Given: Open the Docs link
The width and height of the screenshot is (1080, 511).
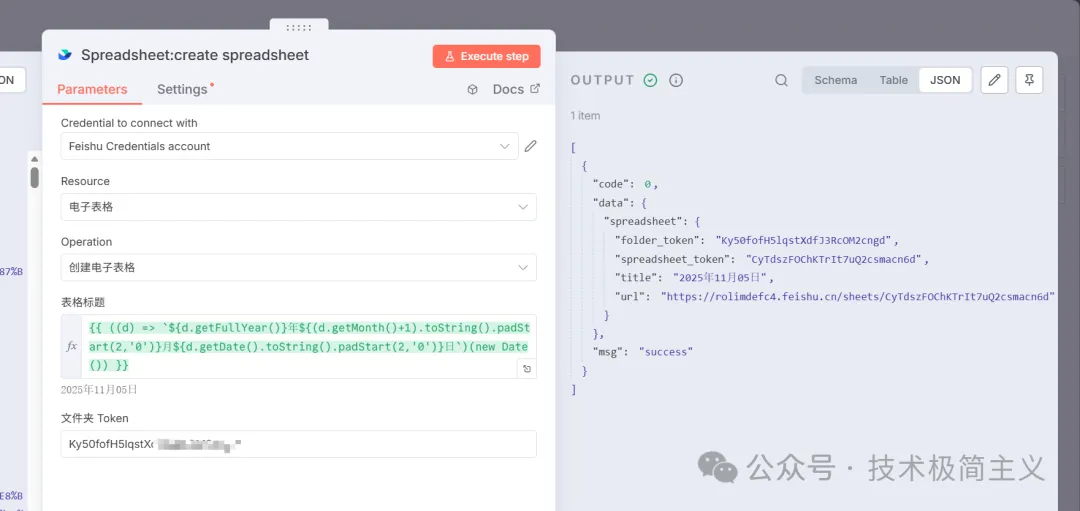Looking at the screenshot, I should click(517, 90).
